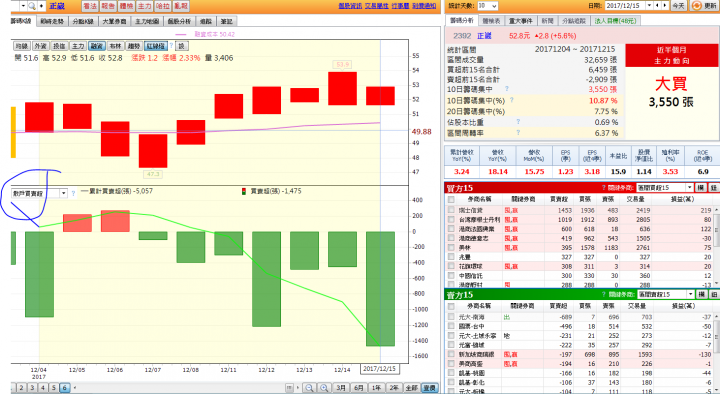Tick checkbox of seller row with -197
This screenshot has height=394, width=720.
451,354
